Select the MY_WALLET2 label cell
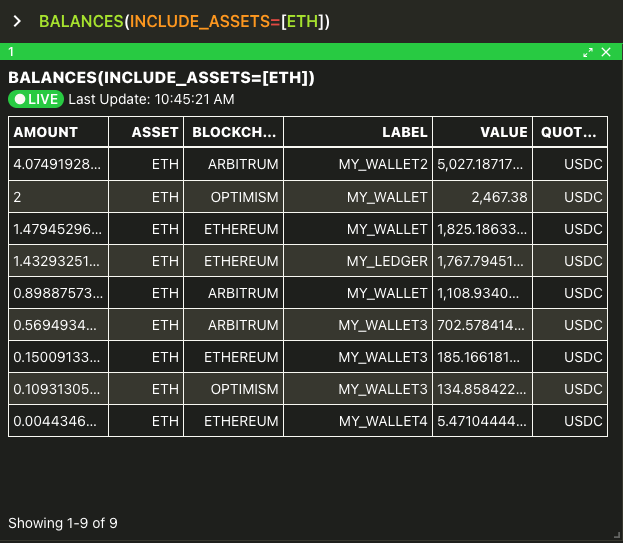The height and width of the screenshot is (543, 623). coord(358,164)
